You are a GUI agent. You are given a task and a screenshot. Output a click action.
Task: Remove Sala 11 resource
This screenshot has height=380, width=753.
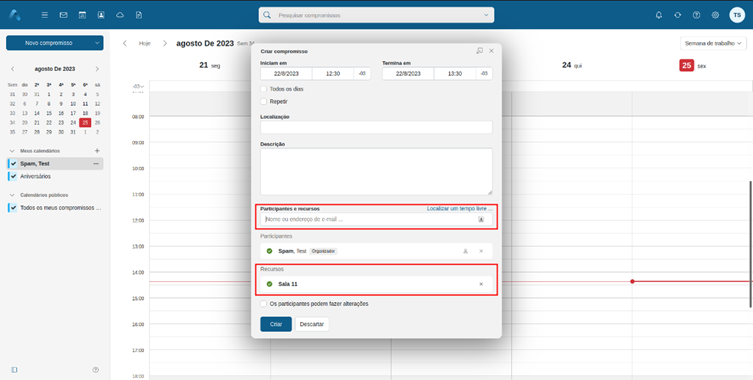481,284
